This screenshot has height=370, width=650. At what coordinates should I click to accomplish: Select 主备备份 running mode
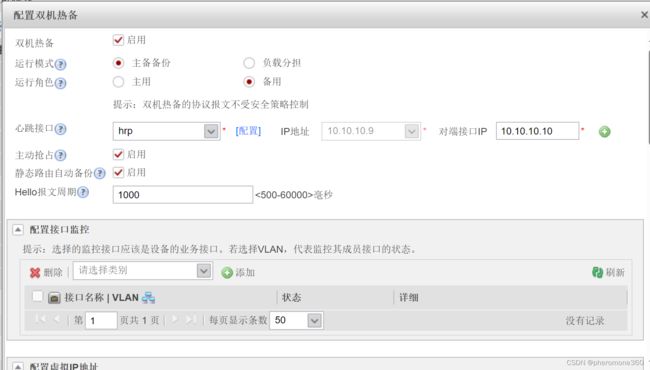[x=118, y=63]
